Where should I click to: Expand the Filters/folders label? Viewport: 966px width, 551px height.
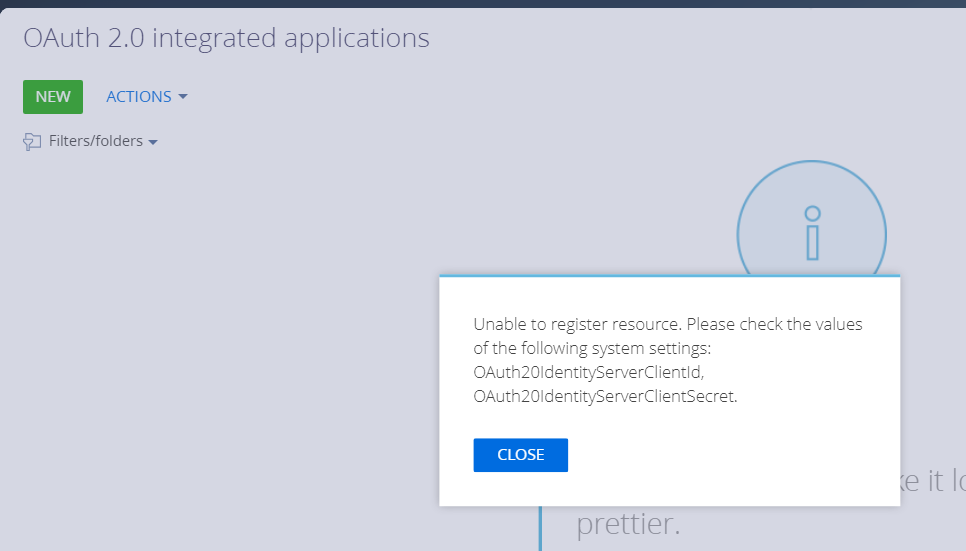(x=95, y=141)
